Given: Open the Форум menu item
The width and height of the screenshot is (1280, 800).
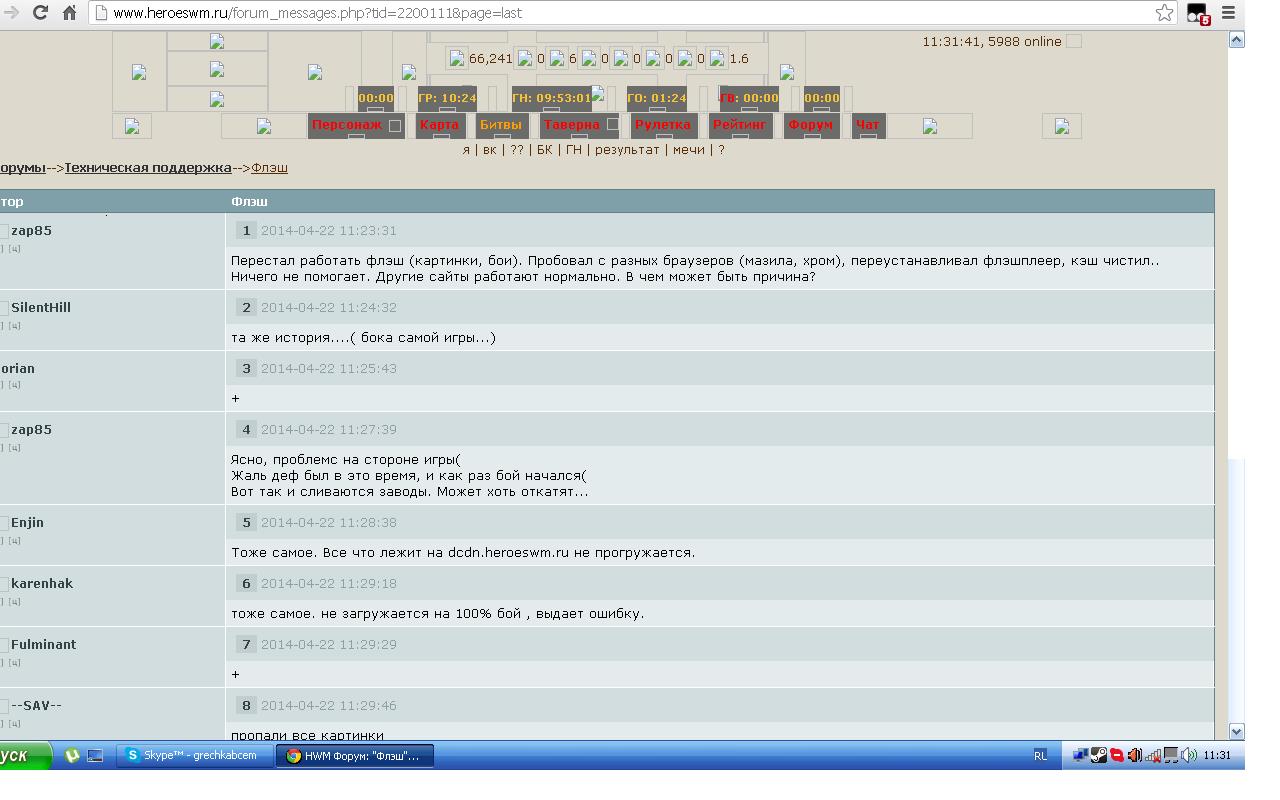Looking at the screenshot, I should [x=810, y=125].
